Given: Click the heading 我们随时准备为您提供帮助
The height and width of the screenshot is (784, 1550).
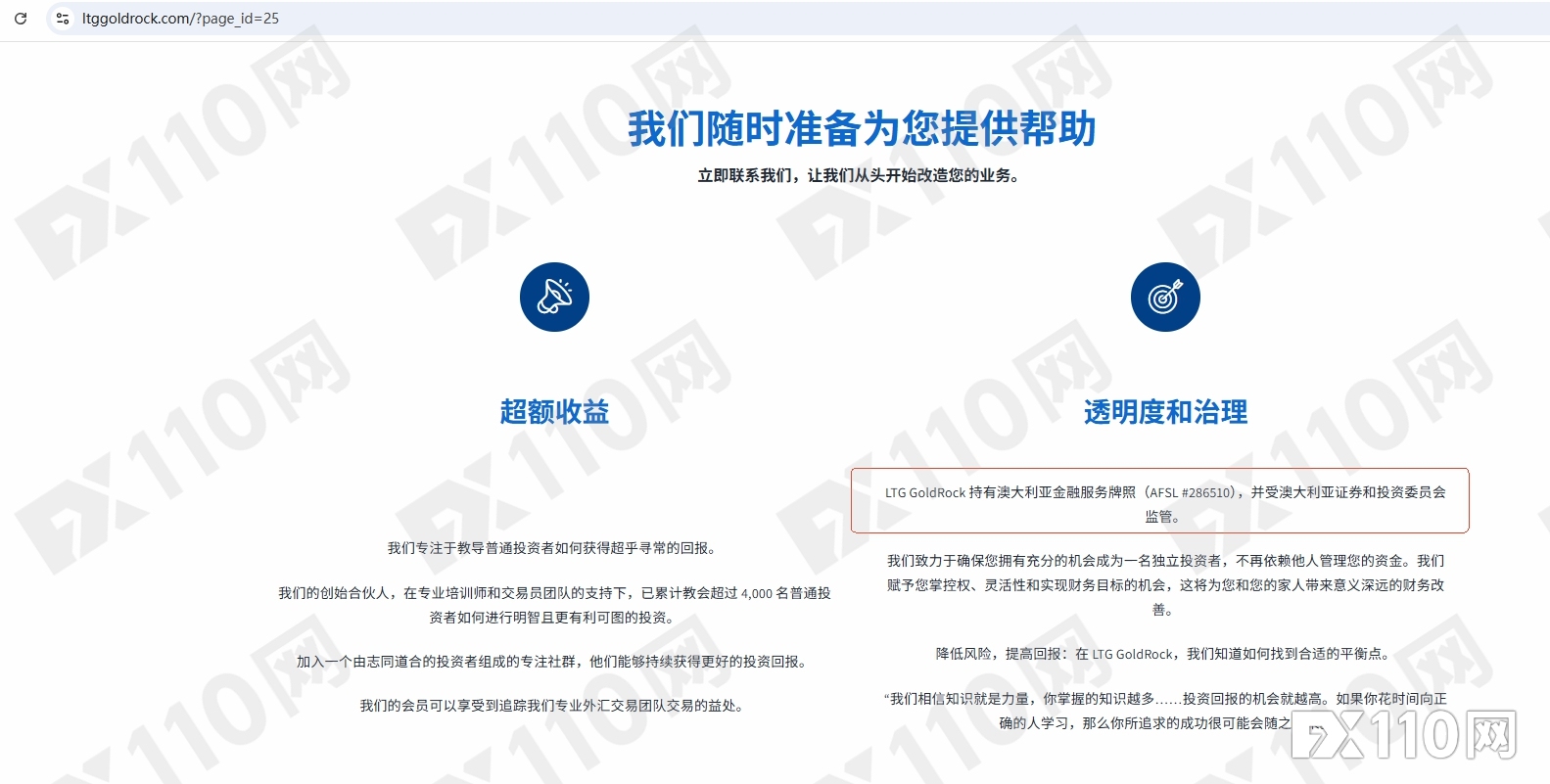Looking at the screenshot, I should click(x=862, y=129).
